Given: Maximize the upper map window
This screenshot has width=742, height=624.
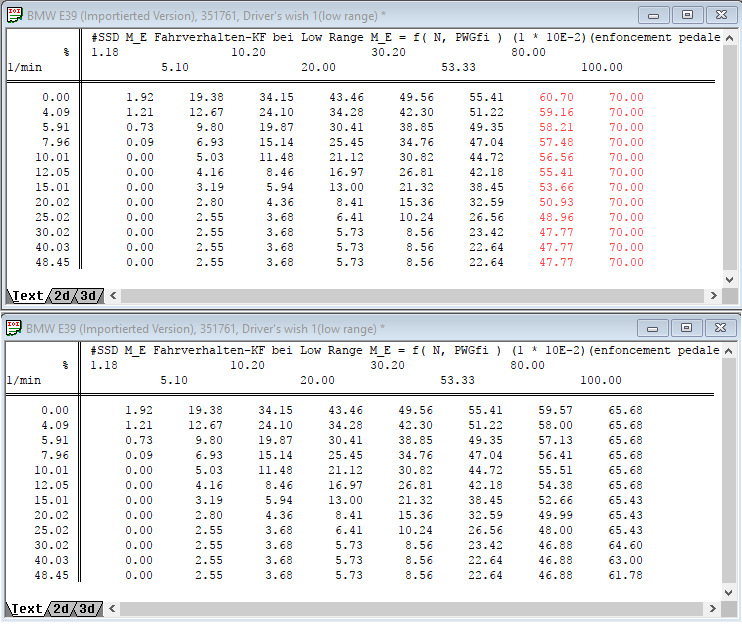Looking at the screenshot, I should [687, 15].
